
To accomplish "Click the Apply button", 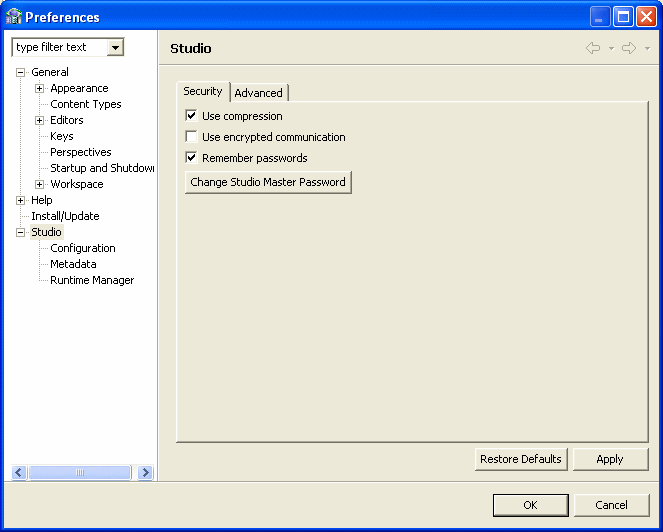I will pos(609,459).
